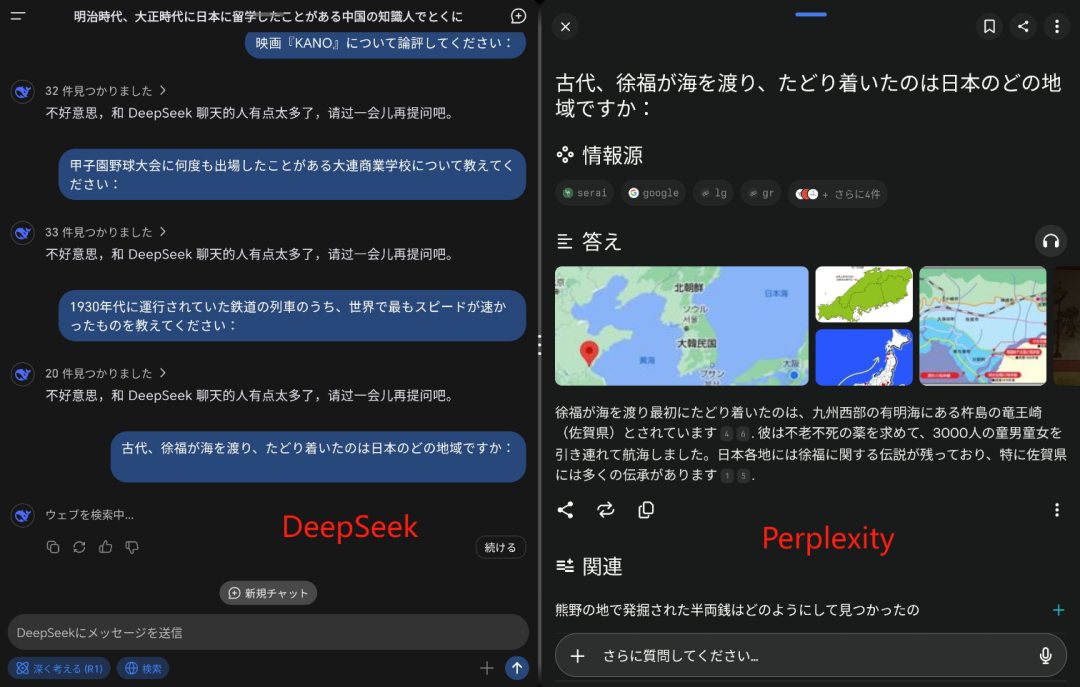Expand the 32 results found list

105,91
